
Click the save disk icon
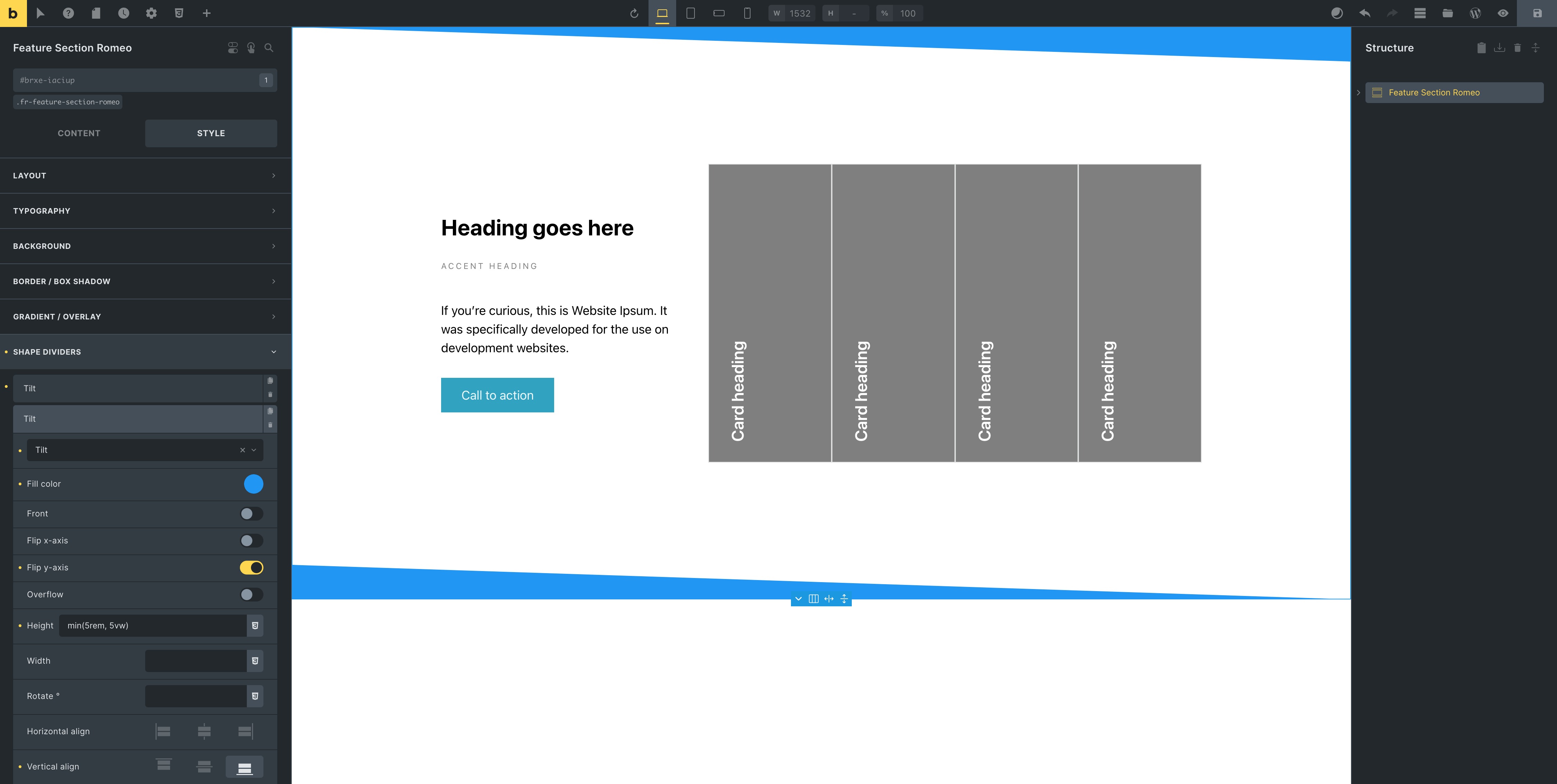(x=1537, y=13)
